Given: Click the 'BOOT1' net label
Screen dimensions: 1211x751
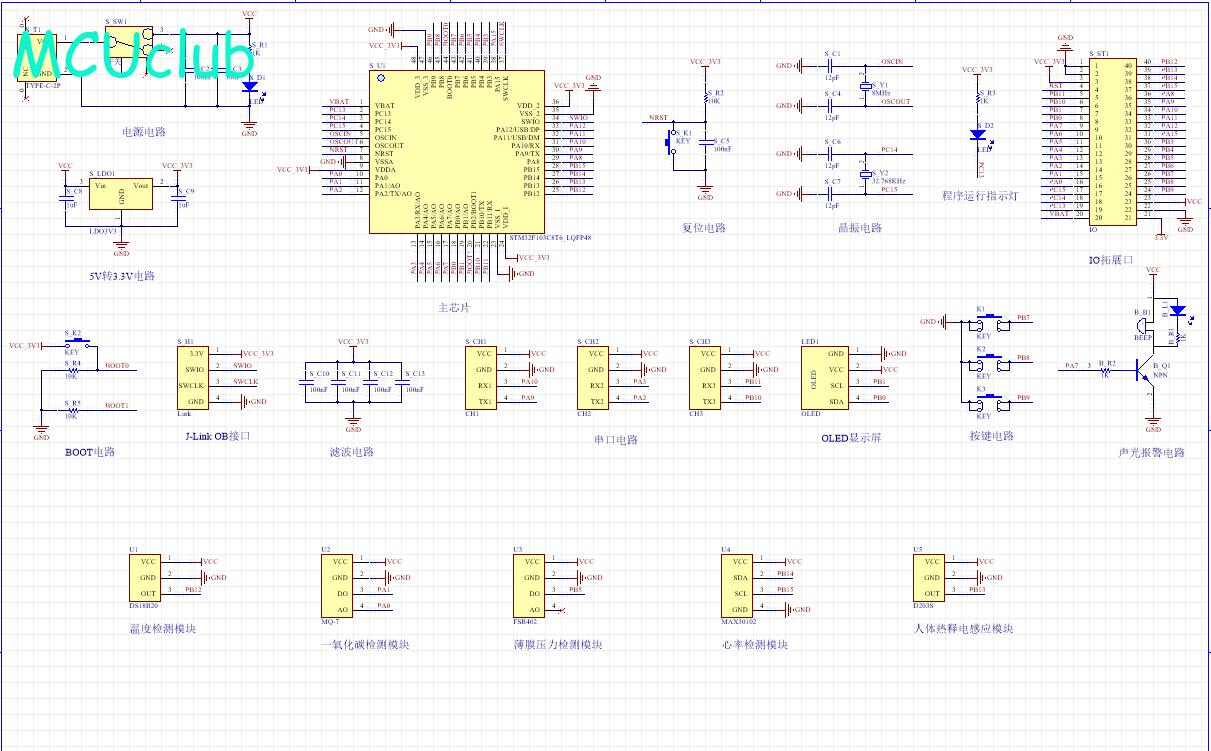Looking at the screenshot, I should 117,406.
